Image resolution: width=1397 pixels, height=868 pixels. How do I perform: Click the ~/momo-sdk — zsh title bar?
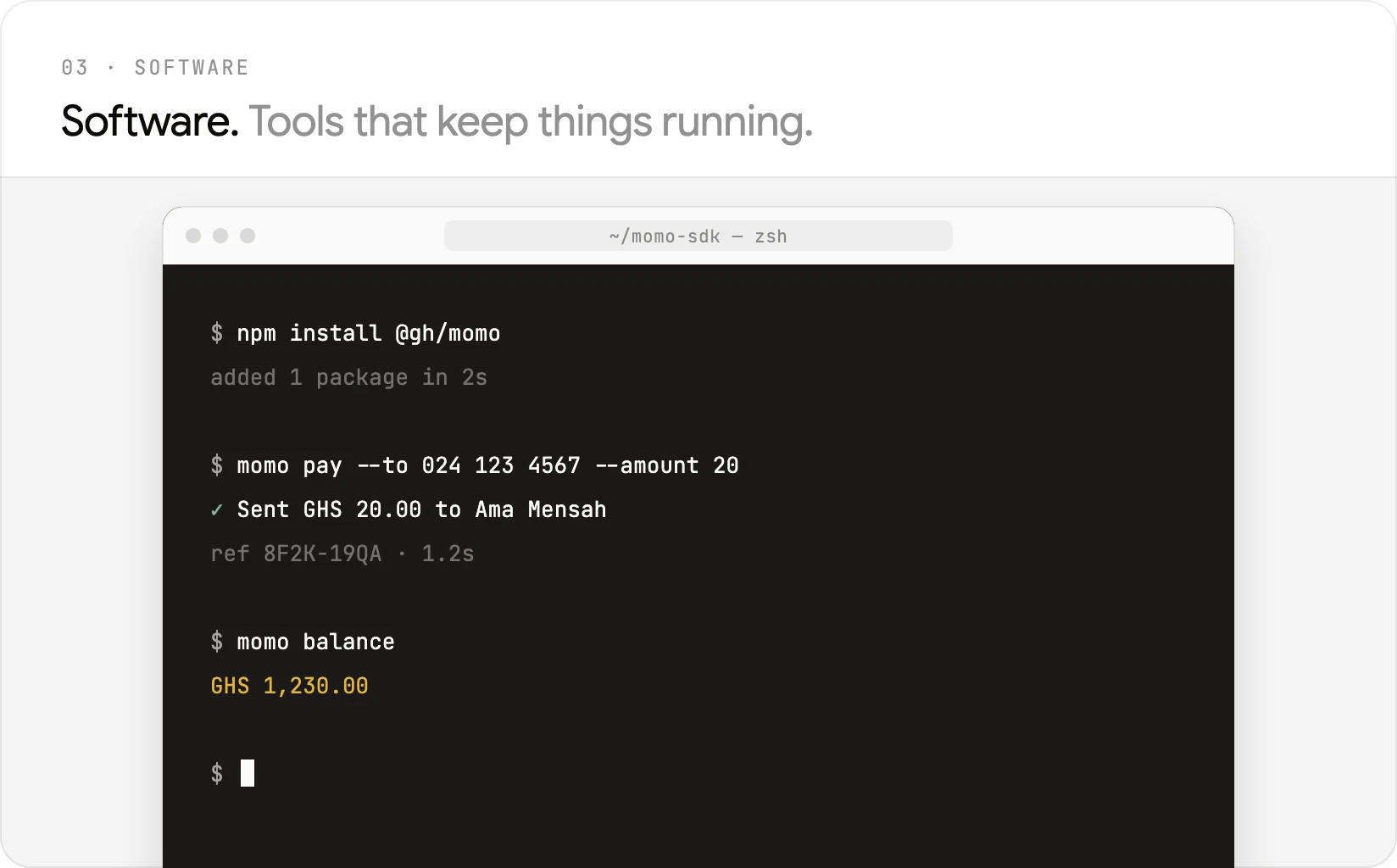(x=698, y=236)
